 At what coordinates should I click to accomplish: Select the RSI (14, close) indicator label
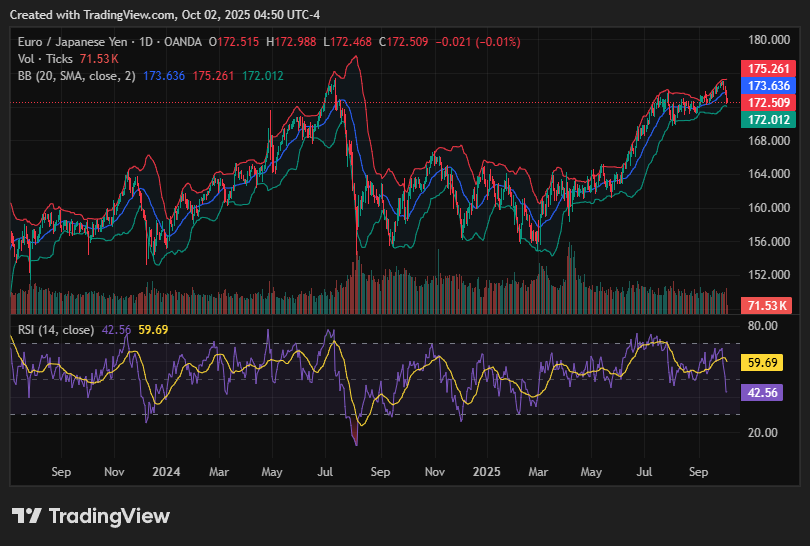pos(56,329)
